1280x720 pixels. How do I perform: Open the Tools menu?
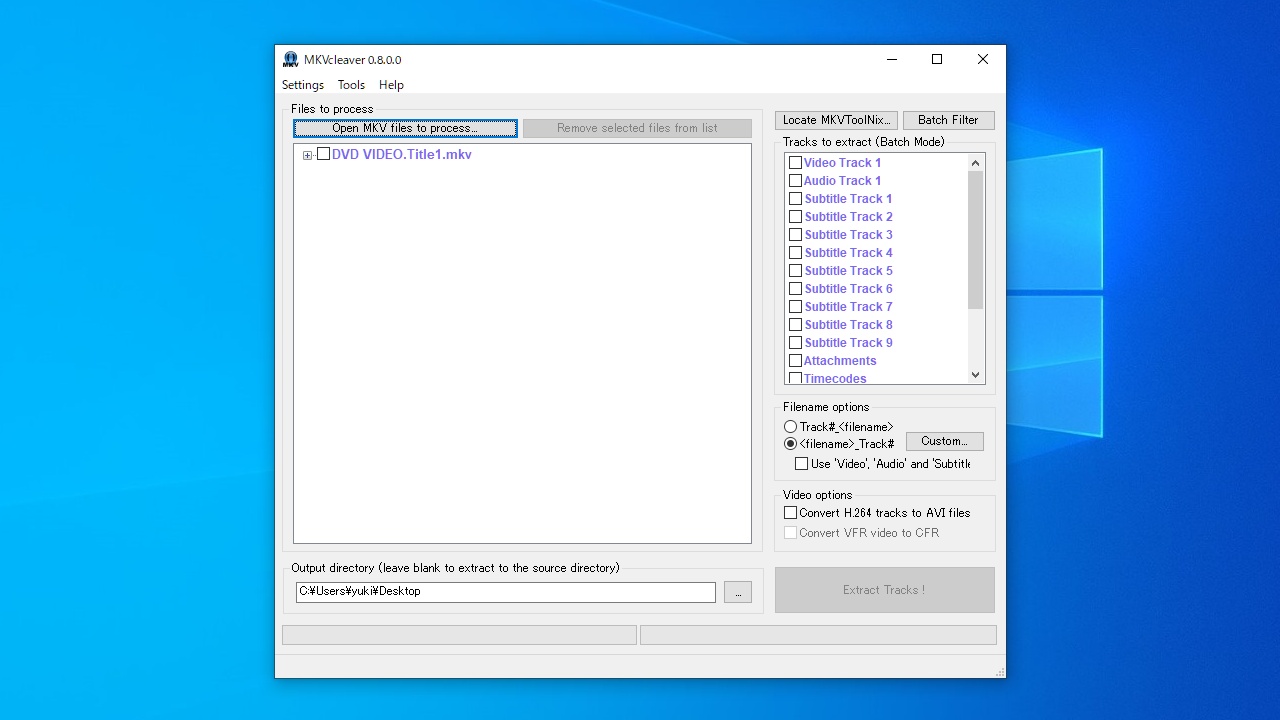click(351, 85)
